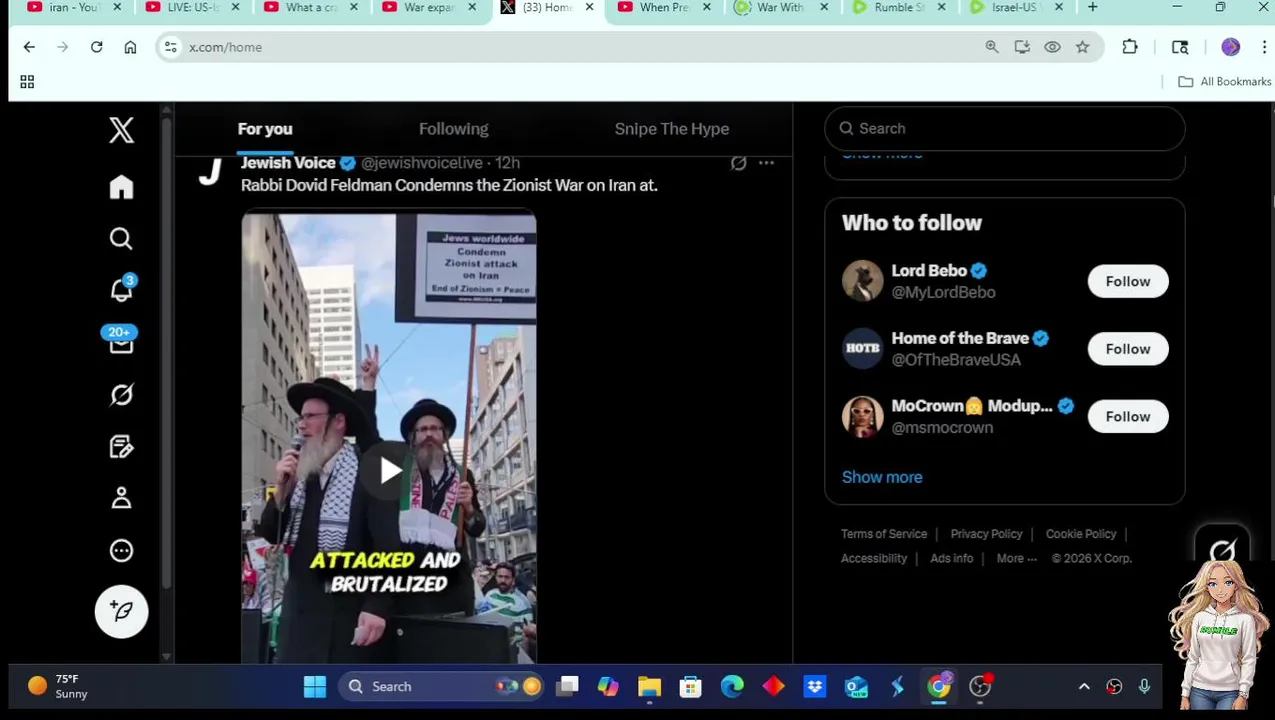Image resolution: width=1275 pixels, height=720 pixels.
Task: Open Windows Start menu
Action: point(315,687)
